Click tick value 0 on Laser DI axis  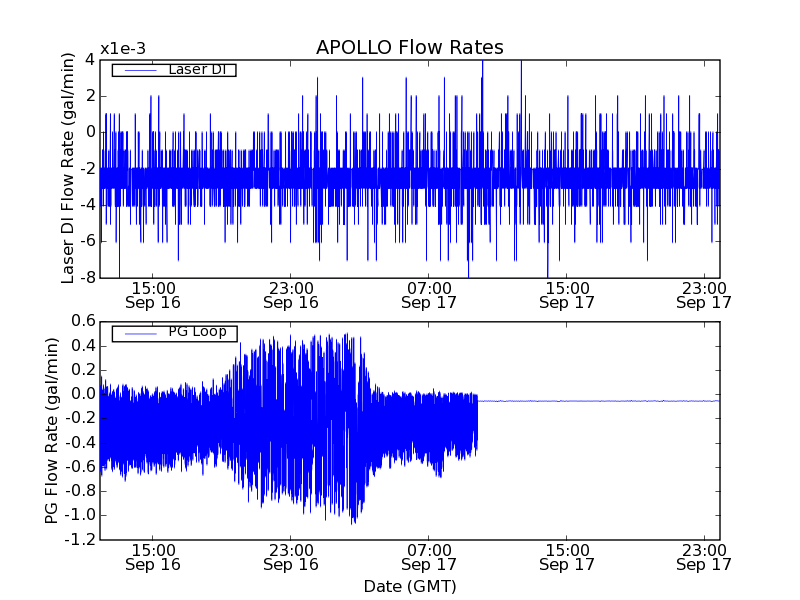[90, 132]
